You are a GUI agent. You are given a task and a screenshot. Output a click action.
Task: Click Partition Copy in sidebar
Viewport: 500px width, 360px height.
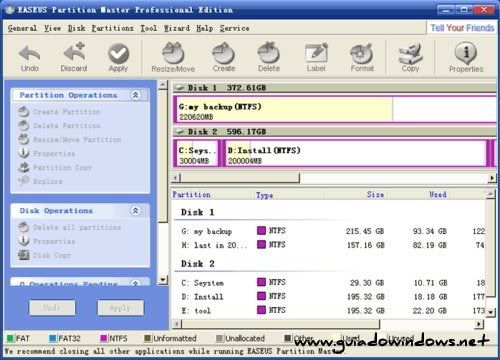click(55, 167)
